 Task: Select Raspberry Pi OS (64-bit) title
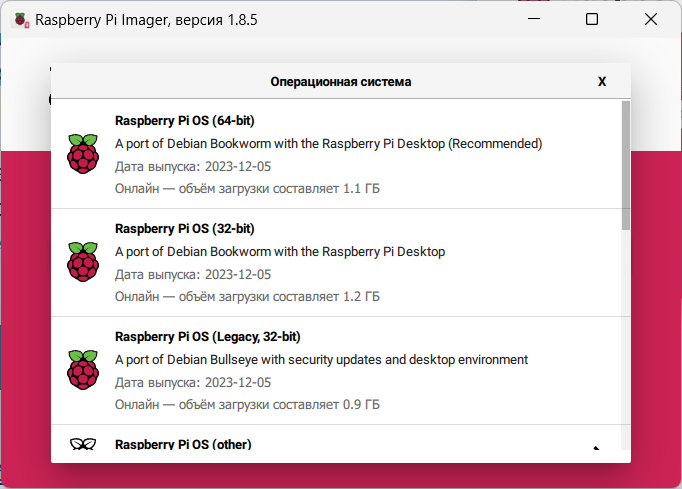coord(184,121)
